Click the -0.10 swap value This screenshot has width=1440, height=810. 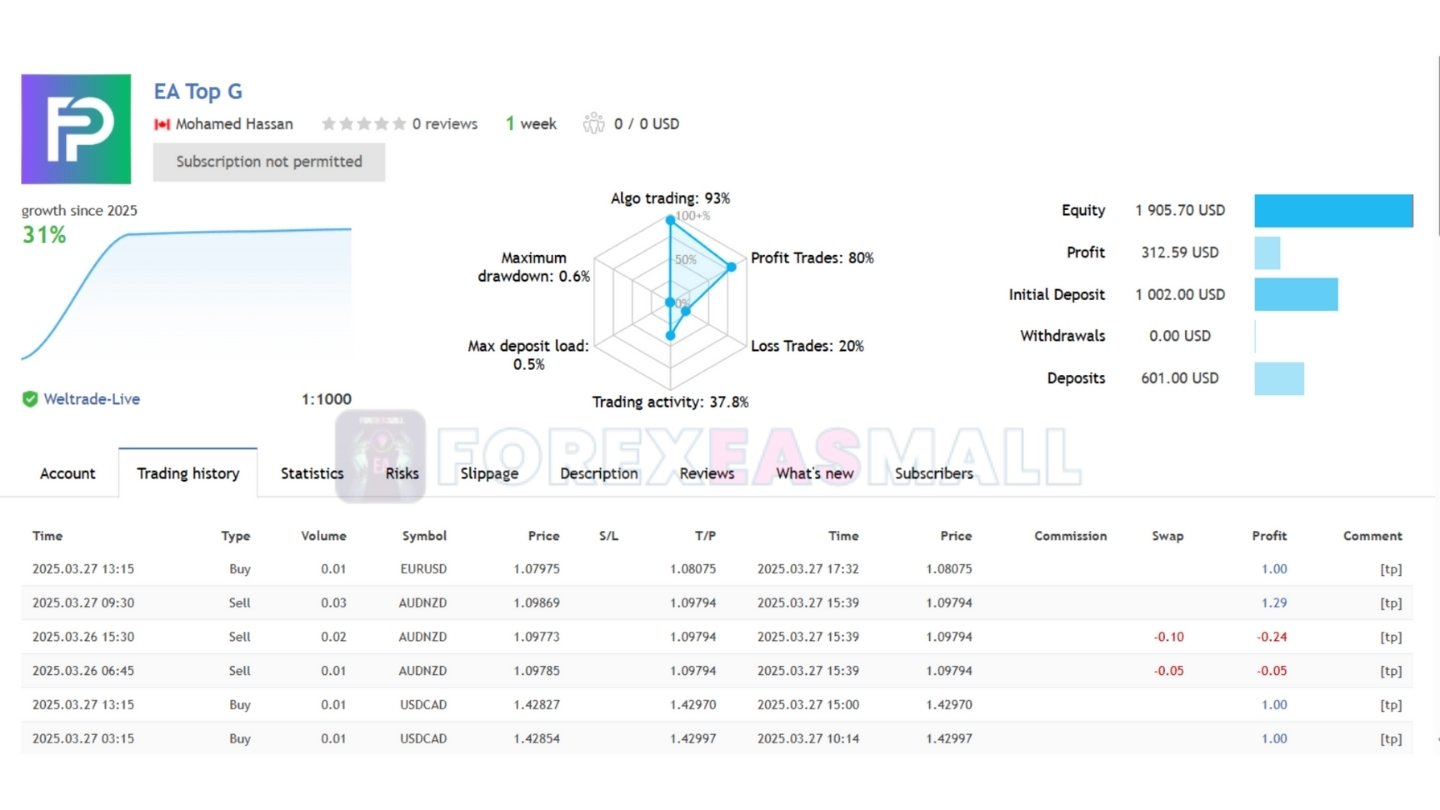pos(1168,637)
